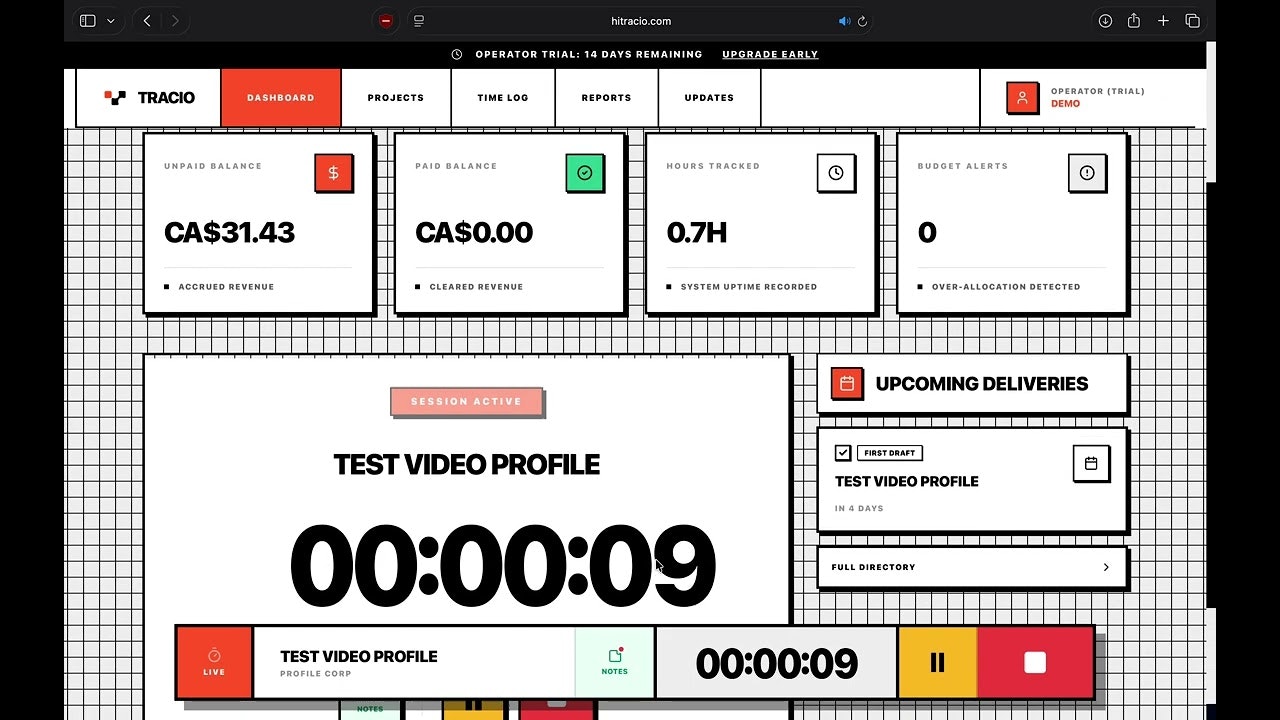Click the Test Video Profile session title
Image resolution: width=1280 pixels, height=720 pixels.
467,465
